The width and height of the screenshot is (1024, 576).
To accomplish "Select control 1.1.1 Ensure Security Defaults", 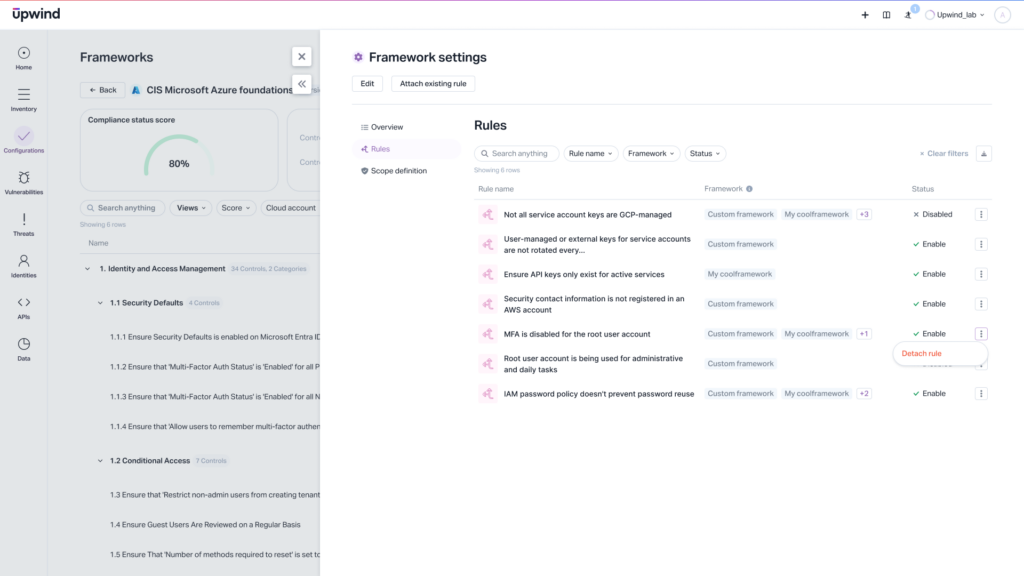I will [x=215, y=337].
